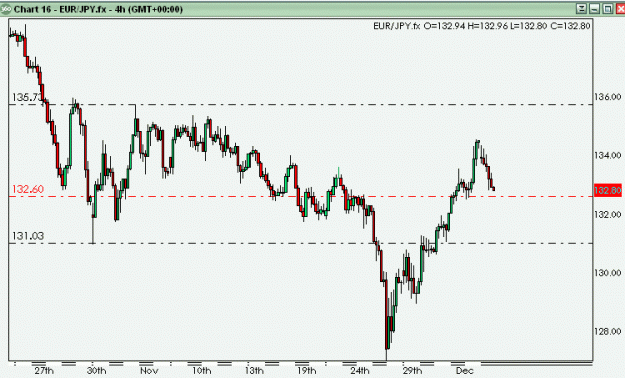Click the 128.00 price axis label
The image size is (625, 378).
pyautogui.click(x=607, y=332)
